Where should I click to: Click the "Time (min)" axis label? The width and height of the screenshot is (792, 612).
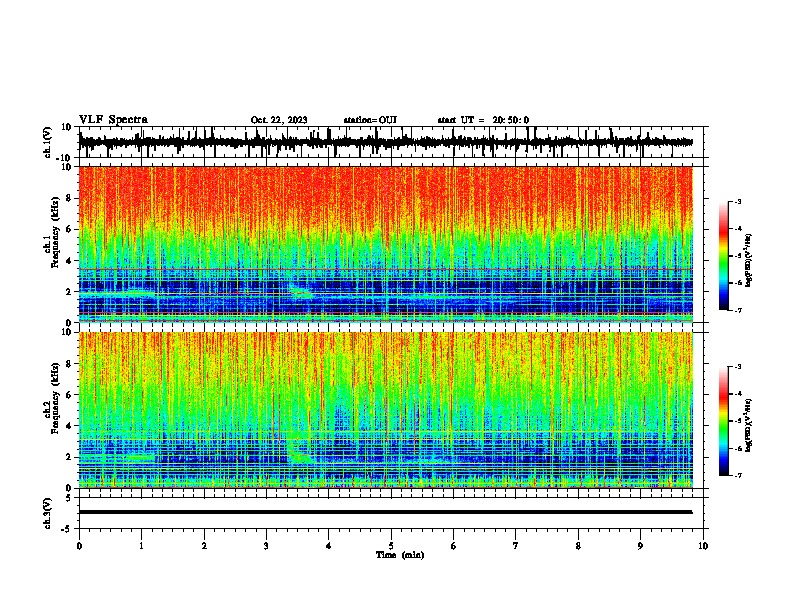click(400, 555)
